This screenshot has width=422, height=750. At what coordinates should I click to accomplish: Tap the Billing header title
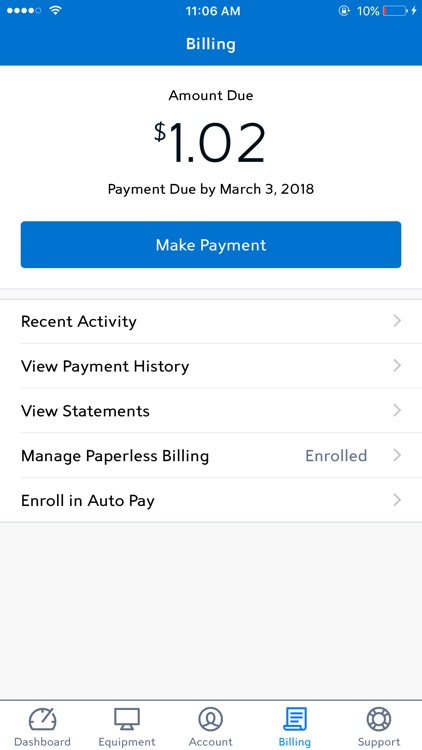coord(211,44)
